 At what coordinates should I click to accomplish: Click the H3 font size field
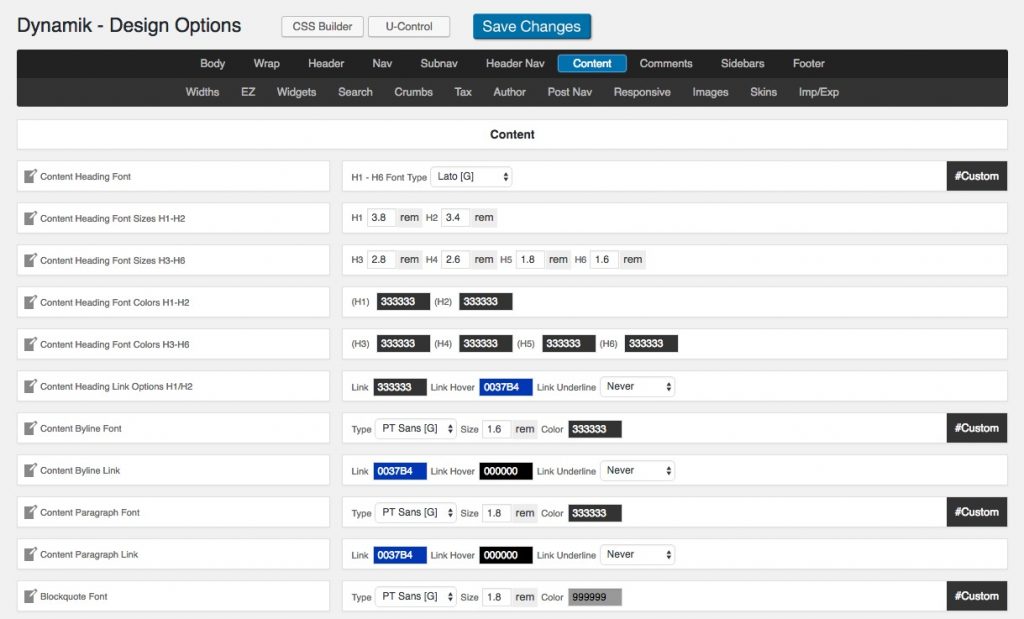(381, 259)
